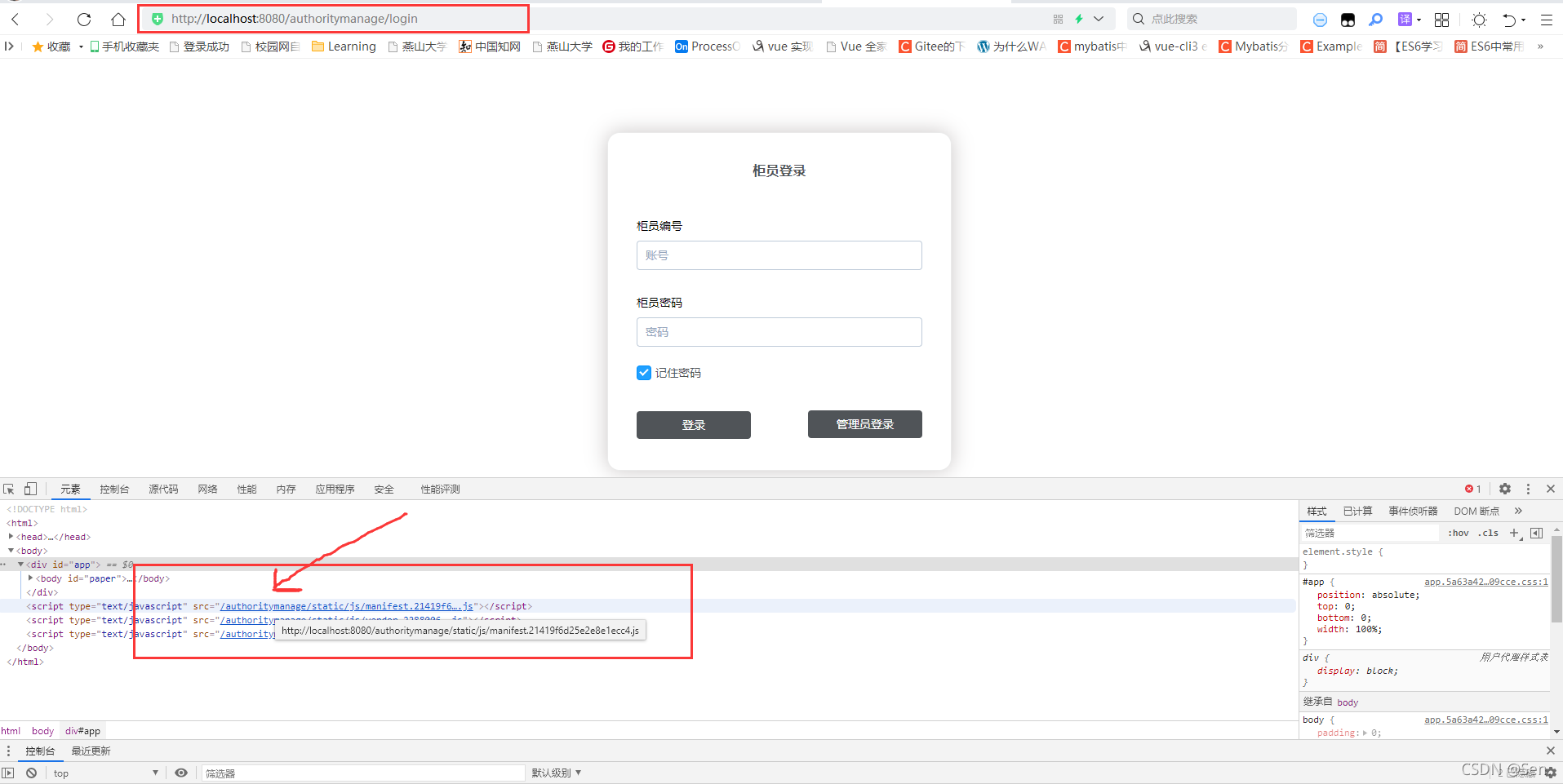This screenshot has height=784, width=1563.
Task: Open the app.5a63a42 css link for #app
Action: pyautogui.click(x=1486, y=582)
